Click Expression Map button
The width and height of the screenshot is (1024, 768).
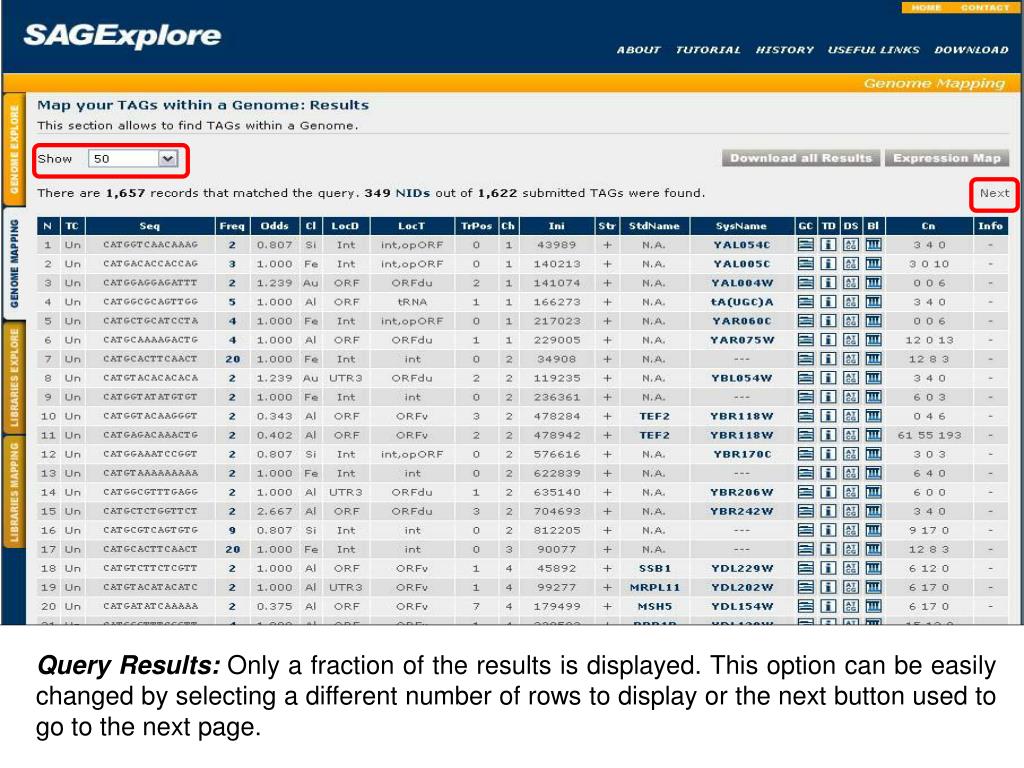point(947,158)
